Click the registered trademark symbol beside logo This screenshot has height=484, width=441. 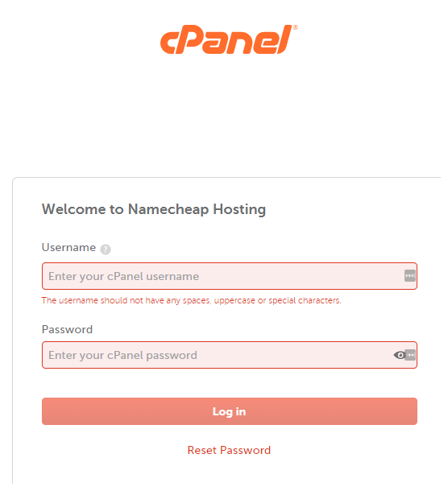[x=295, y=27]
